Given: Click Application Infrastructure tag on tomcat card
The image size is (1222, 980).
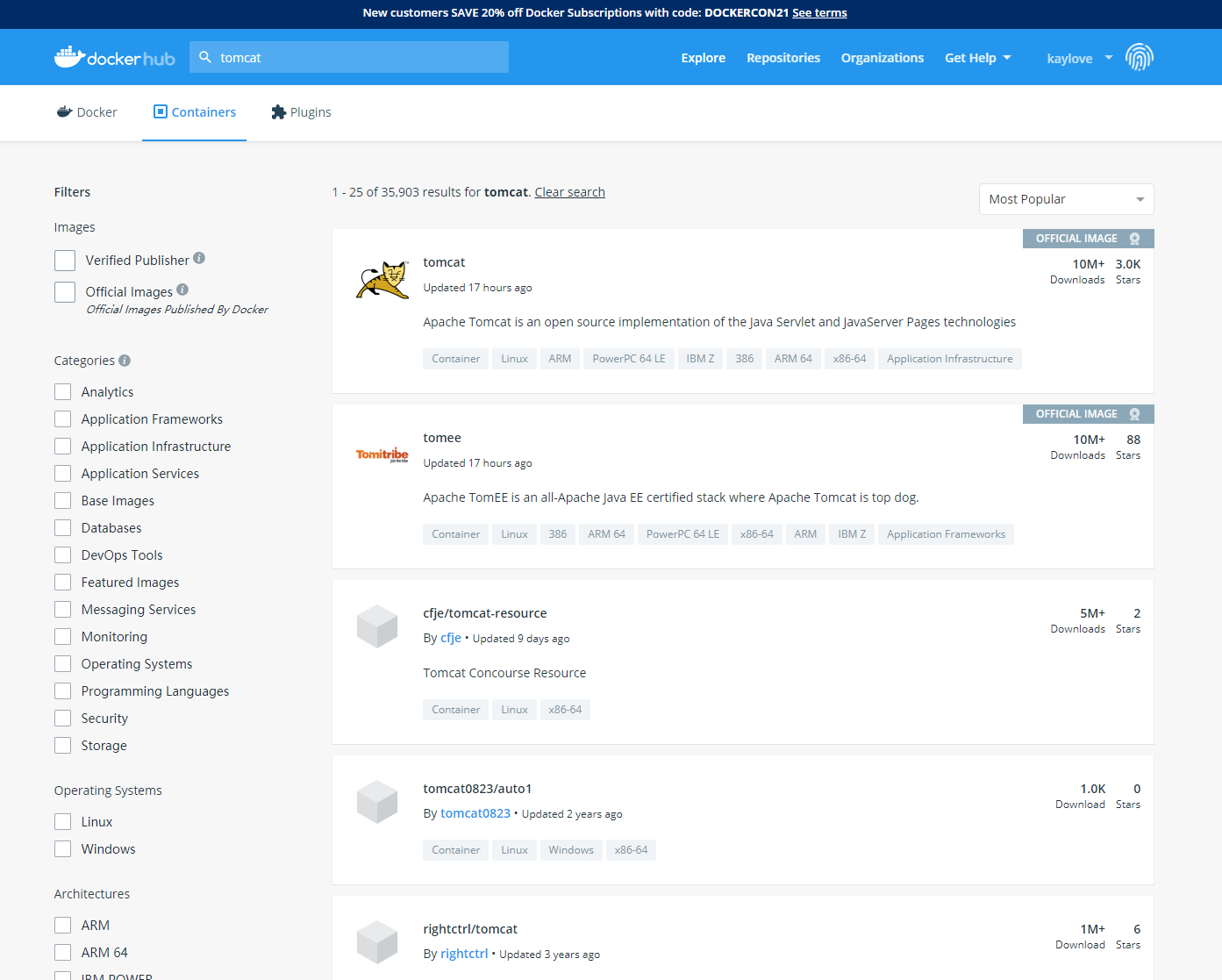Looking at the screenshot, I should click(950, 359).
